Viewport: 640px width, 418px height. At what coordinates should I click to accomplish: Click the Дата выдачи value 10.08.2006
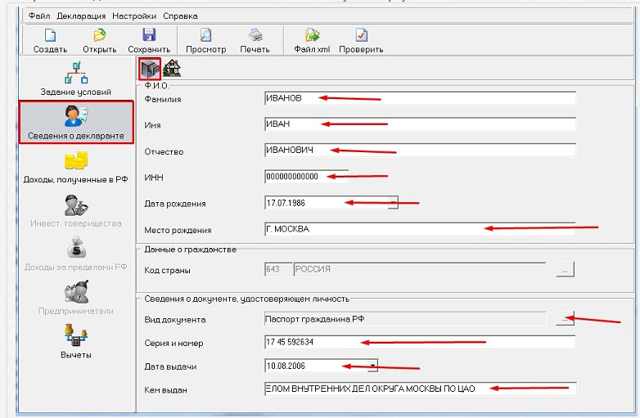[x=286, y=366]
